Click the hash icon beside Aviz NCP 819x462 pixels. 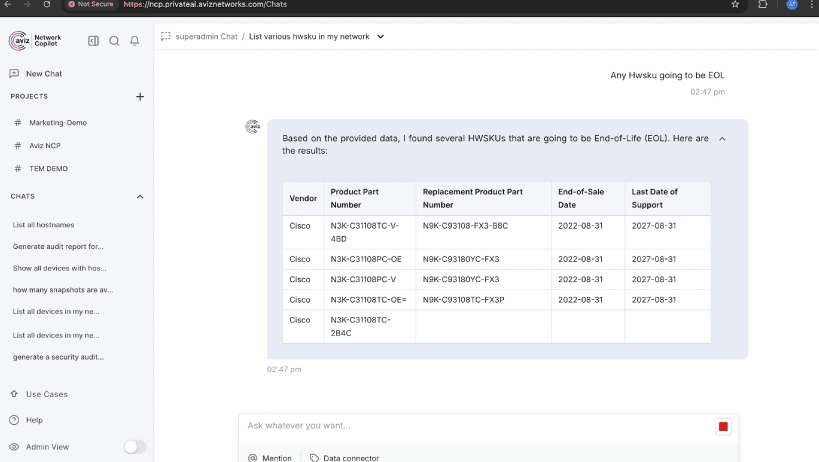(x=18, y=146)
